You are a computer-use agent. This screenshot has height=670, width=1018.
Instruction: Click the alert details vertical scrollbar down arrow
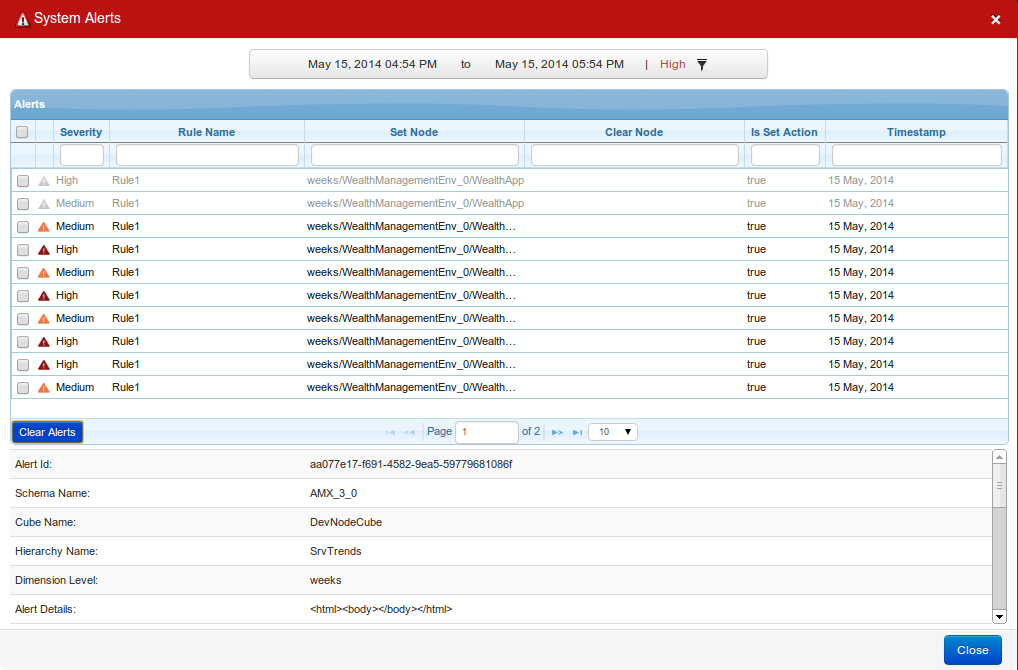[x=998, y=616]
